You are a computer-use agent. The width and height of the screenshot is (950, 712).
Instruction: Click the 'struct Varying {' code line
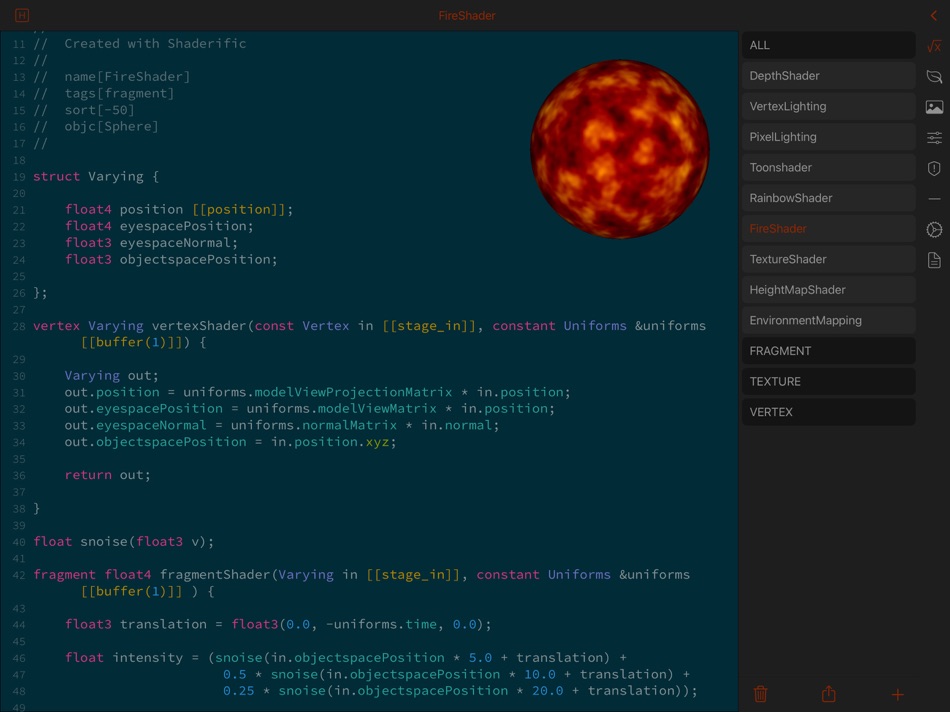pyautogui.click(x=96, y=176)
